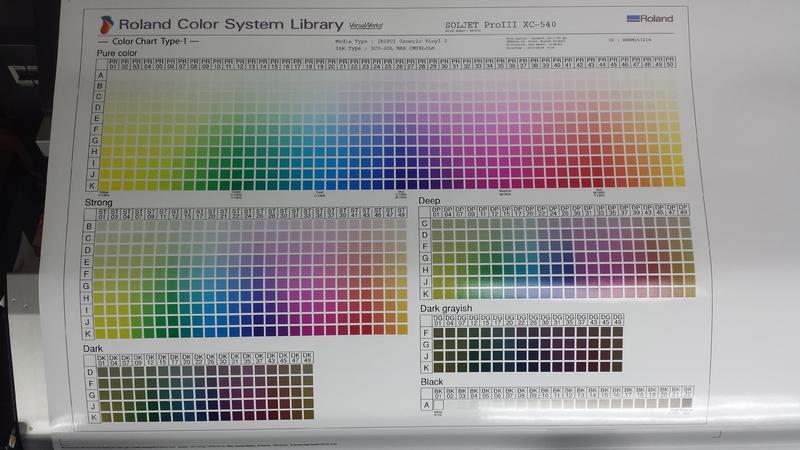This screenshot has height=450, width=800.
Task: Click the BK 01 column header
Action: coord(438,393)
